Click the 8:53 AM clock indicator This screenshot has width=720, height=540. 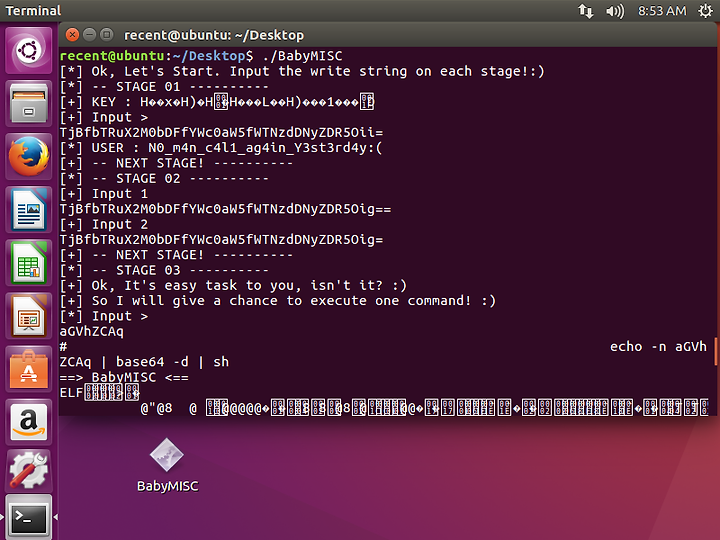(662, 11)
